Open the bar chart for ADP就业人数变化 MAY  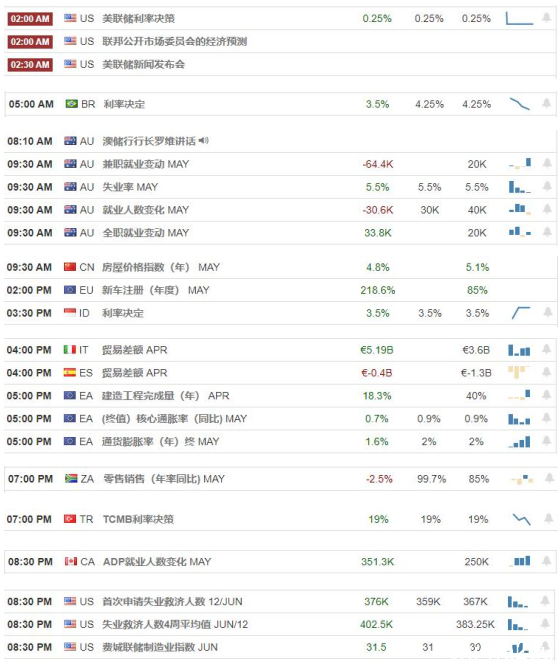click(521, 561)
